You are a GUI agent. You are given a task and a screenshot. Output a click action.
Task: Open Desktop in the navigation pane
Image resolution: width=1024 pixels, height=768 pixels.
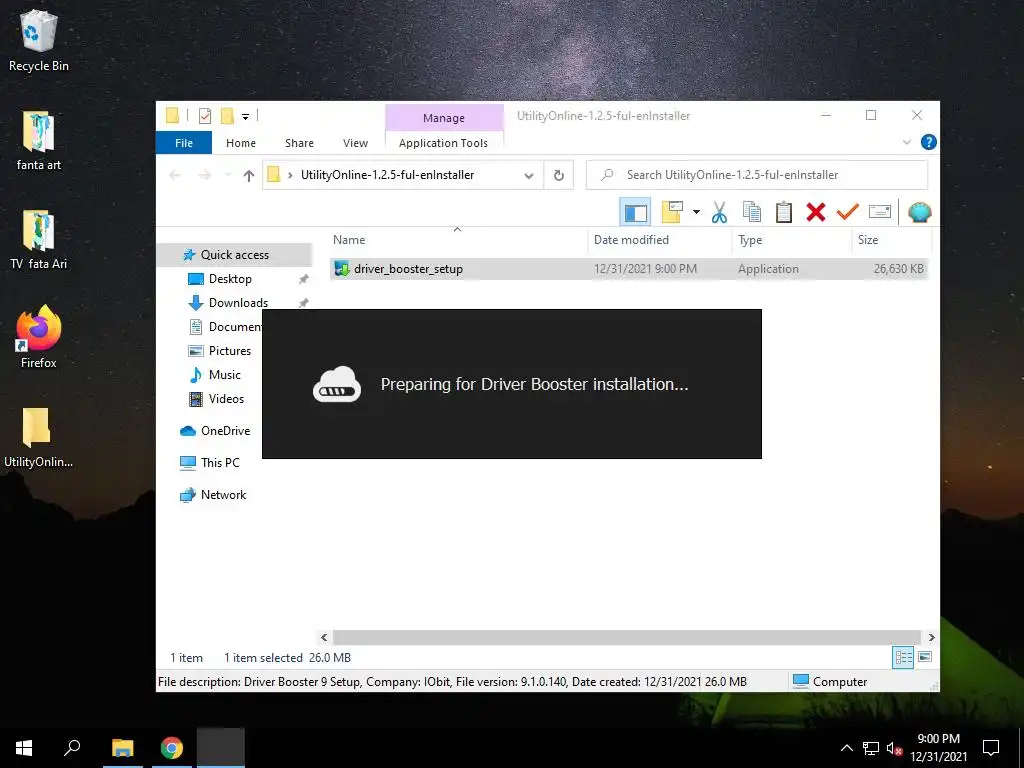coord(230,279)
